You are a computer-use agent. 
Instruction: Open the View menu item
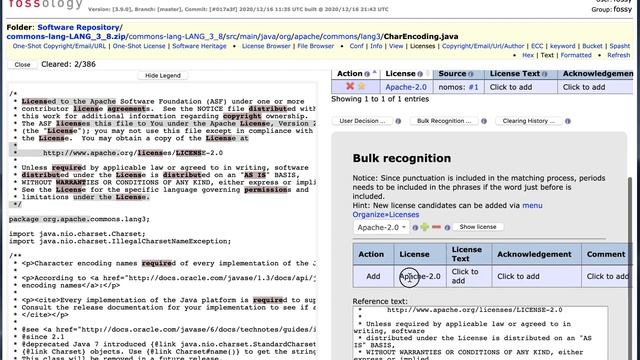click(x=396, y=46)
